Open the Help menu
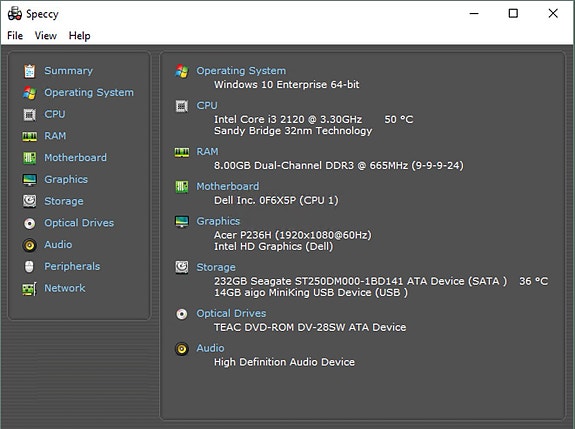Viewport: 575px width, 429px height. click(80, 36)
